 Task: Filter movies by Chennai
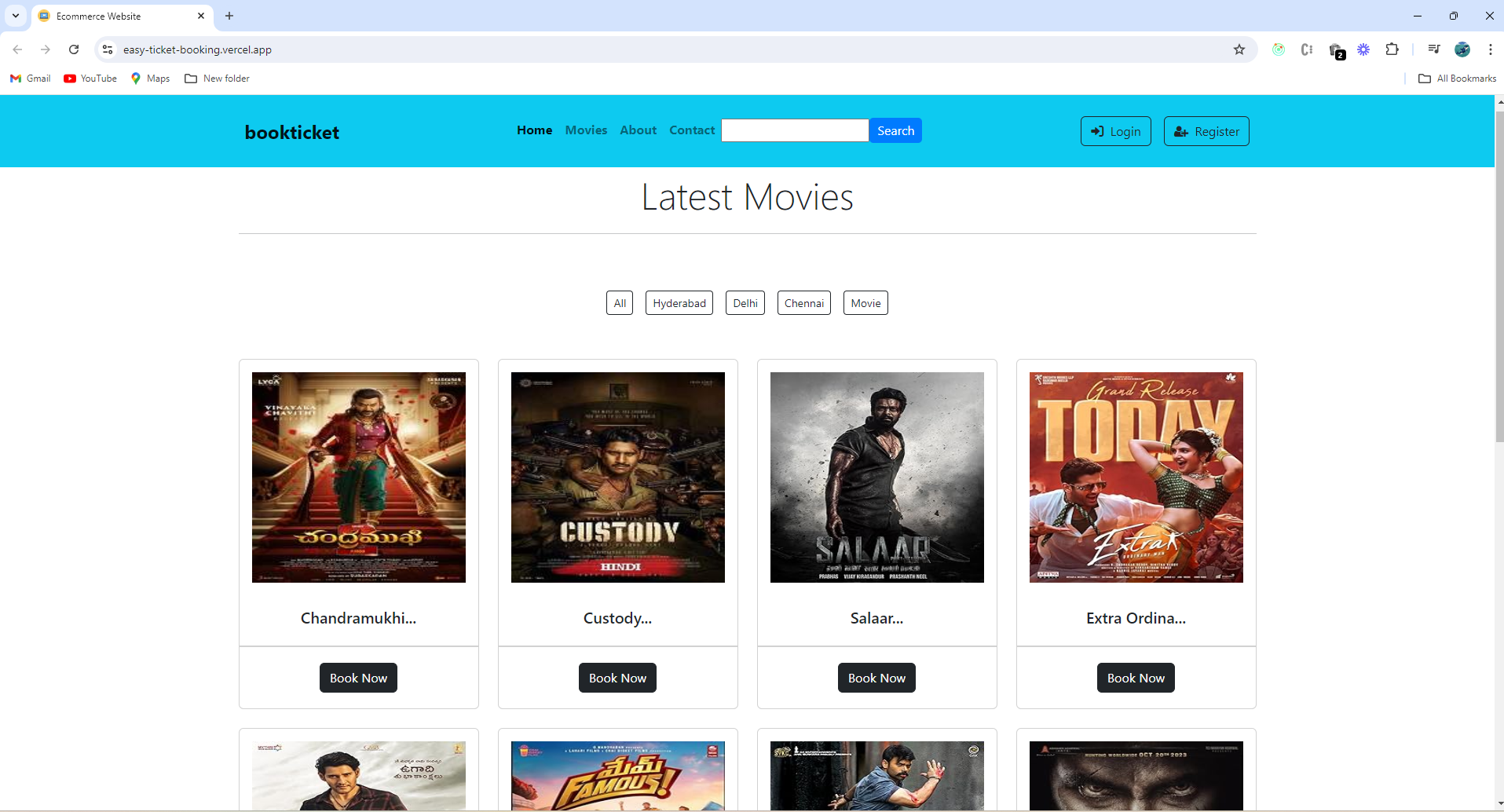(804, 303)
